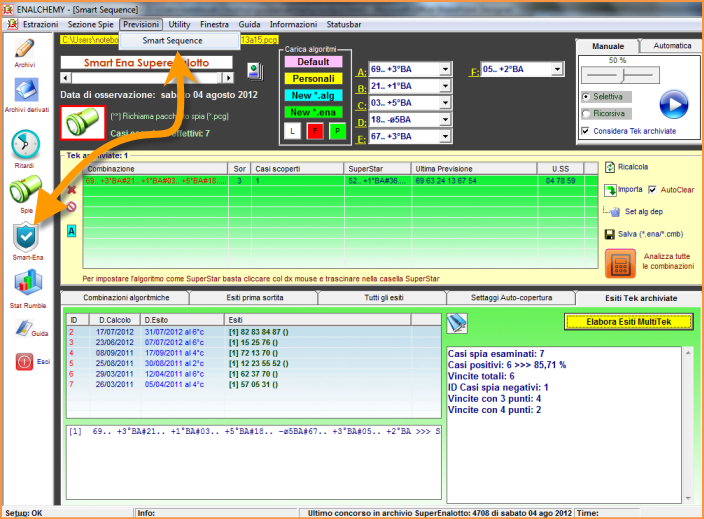704x519 pixels.
Task: Open the Estrazioni menu
Action: (x=40, y=24)
